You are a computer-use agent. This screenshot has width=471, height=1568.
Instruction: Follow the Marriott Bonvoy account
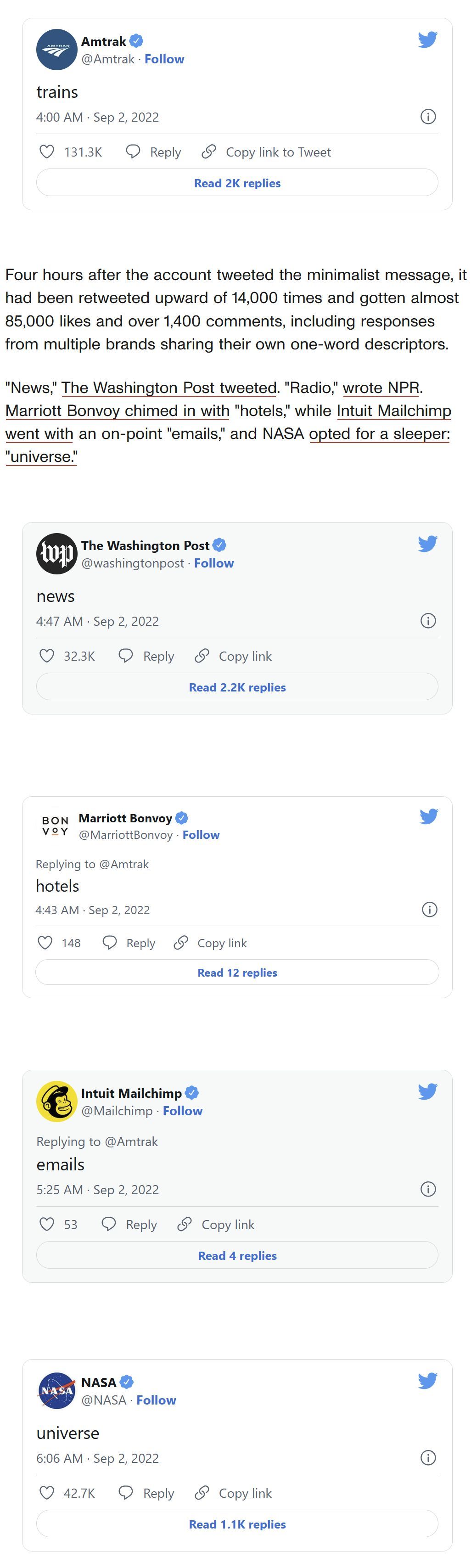[x=201, y=835]
